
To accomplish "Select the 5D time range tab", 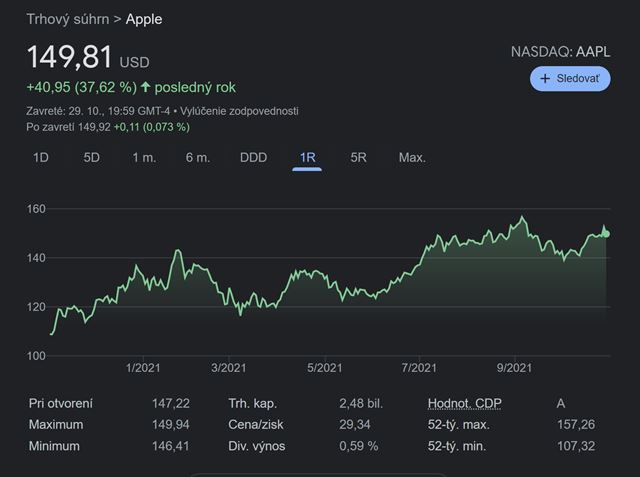I will coord(91,158).
